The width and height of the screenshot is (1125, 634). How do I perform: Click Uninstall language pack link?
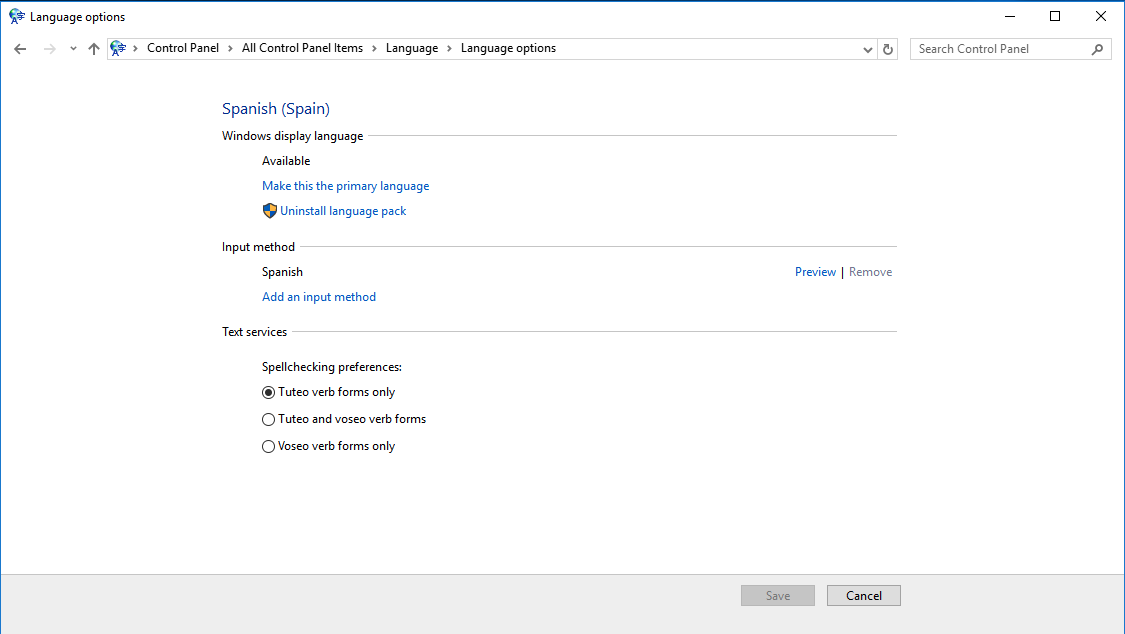[343, 211]
